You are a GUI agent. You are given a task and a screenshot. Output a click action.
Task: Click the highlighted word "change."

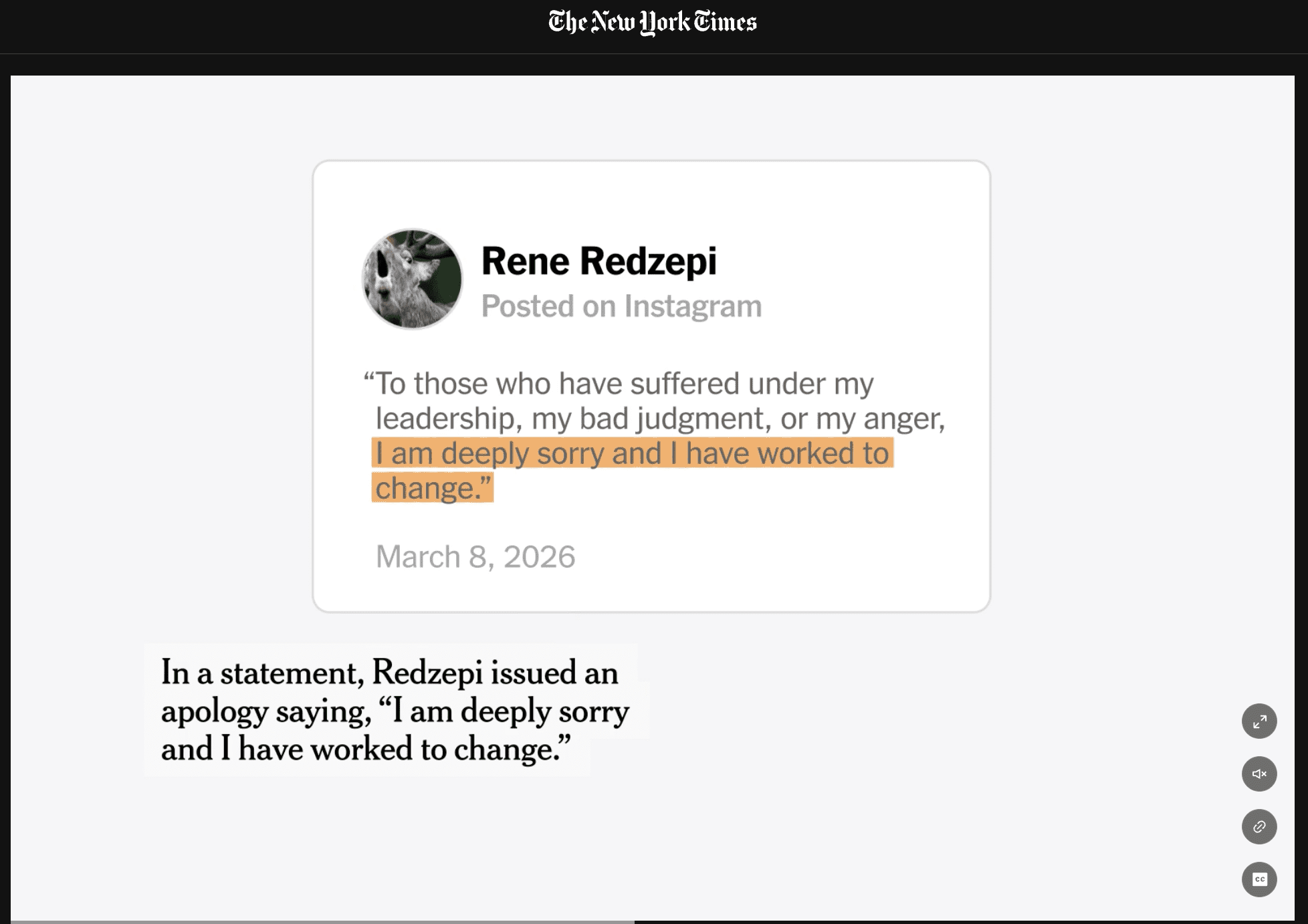click(x=433, y=487)
